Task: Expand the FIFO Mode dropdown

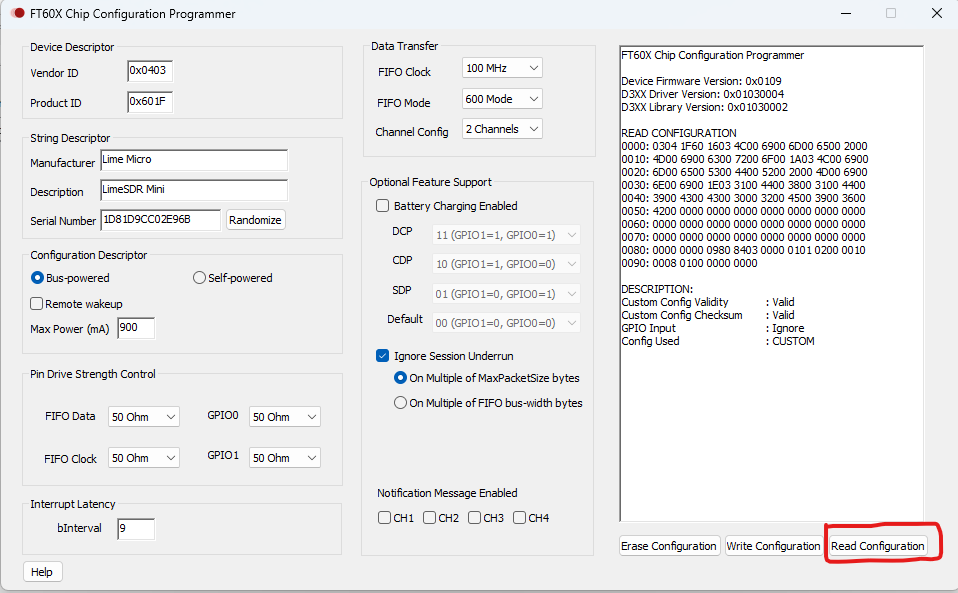Action: pyautogui.click(x=502, y=99)
